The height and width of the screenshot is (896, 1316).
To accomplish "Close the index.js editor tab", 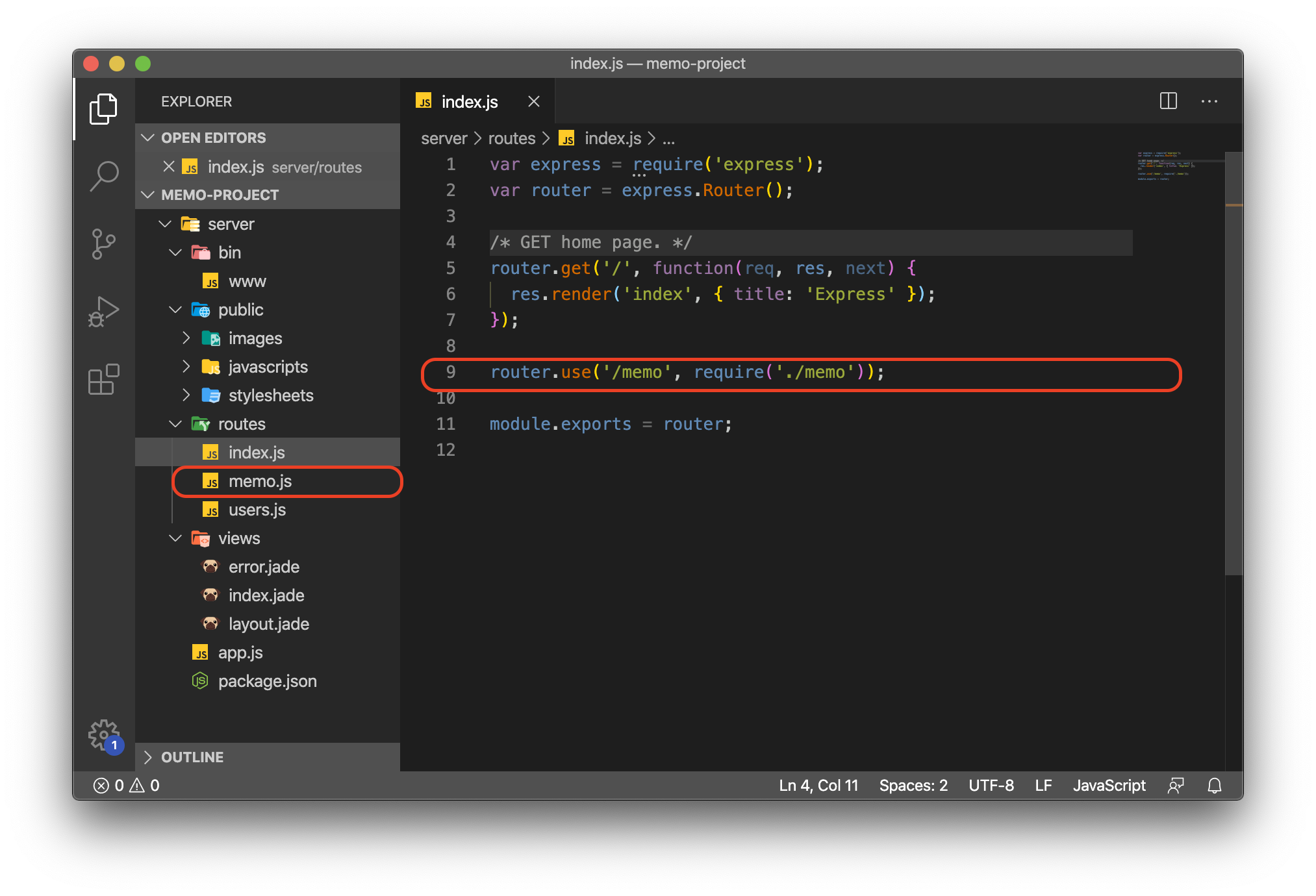I will tap(534, 101).
